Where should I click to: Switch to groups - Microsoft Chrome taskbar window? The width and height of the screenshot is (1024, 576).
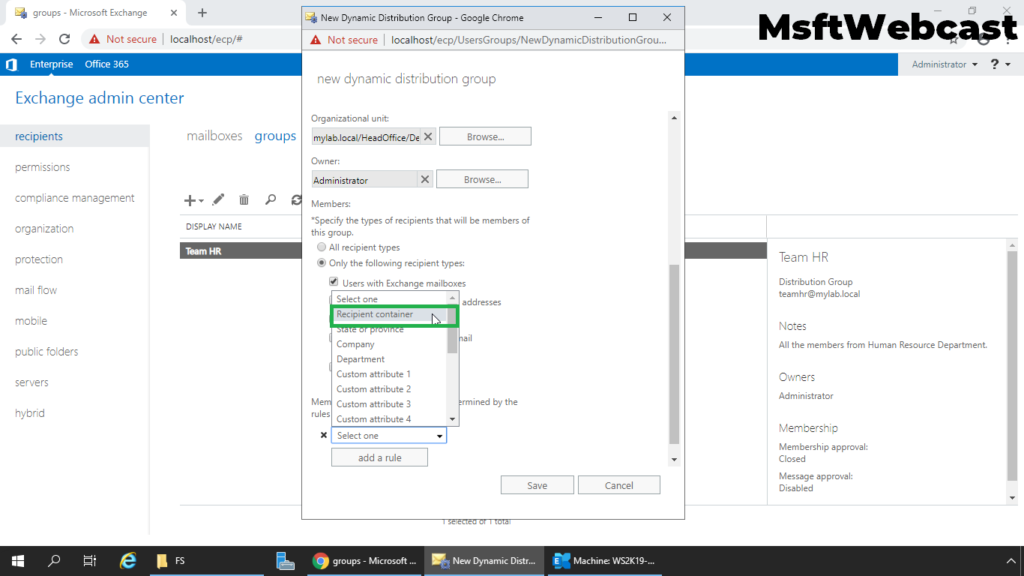[x=365, y=560]
